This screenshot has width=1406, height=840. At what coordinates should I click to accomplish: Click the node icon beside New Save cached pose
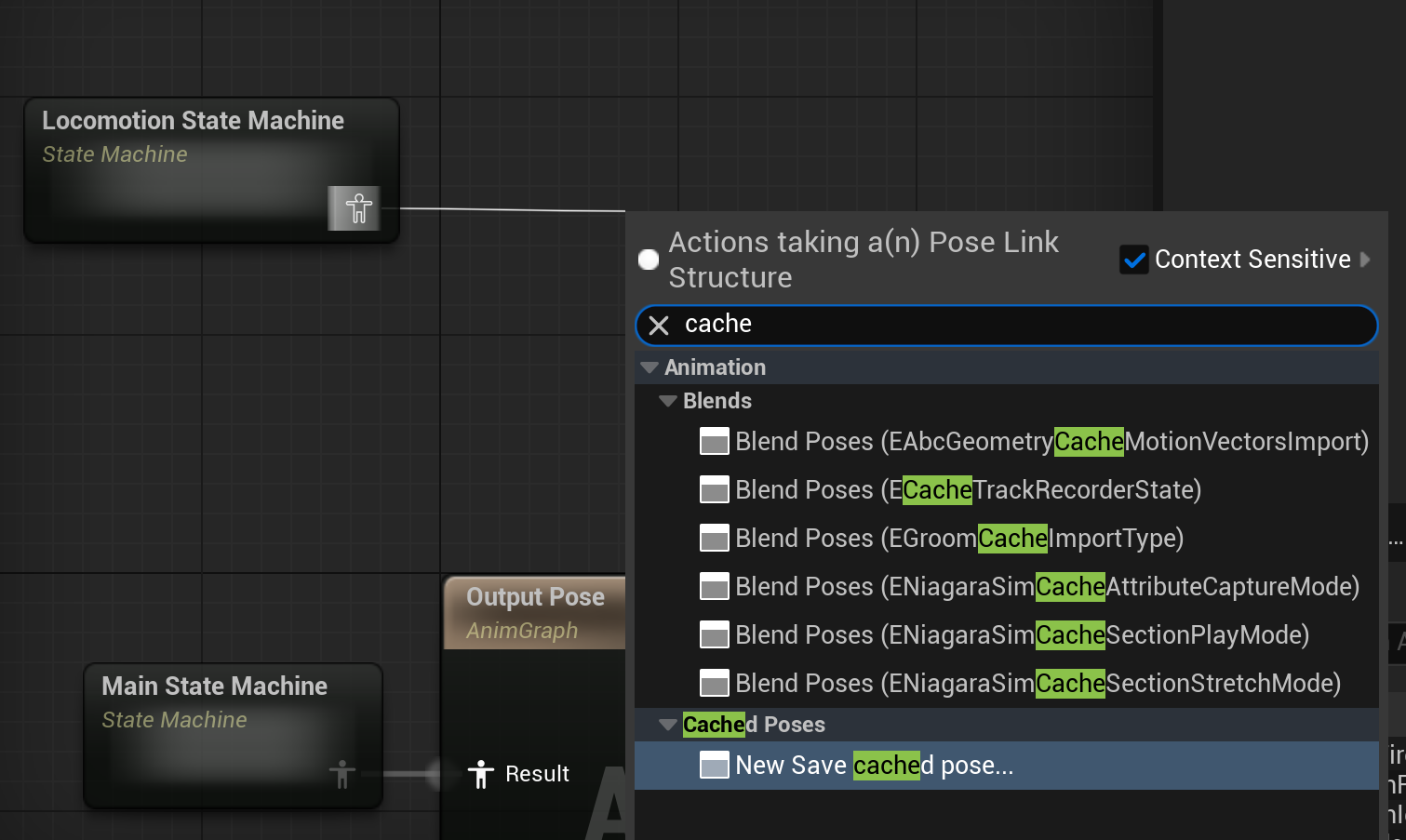tap(714, 765)
